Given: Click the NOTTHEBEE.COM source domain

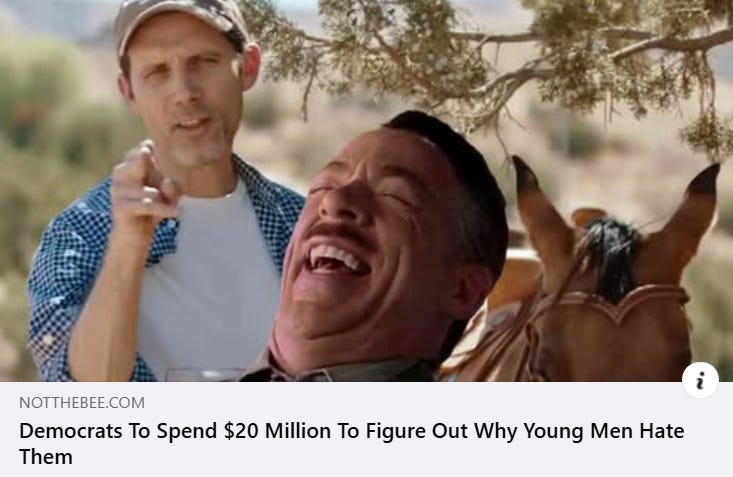Looking at the screenshot, I should point(82,403).
